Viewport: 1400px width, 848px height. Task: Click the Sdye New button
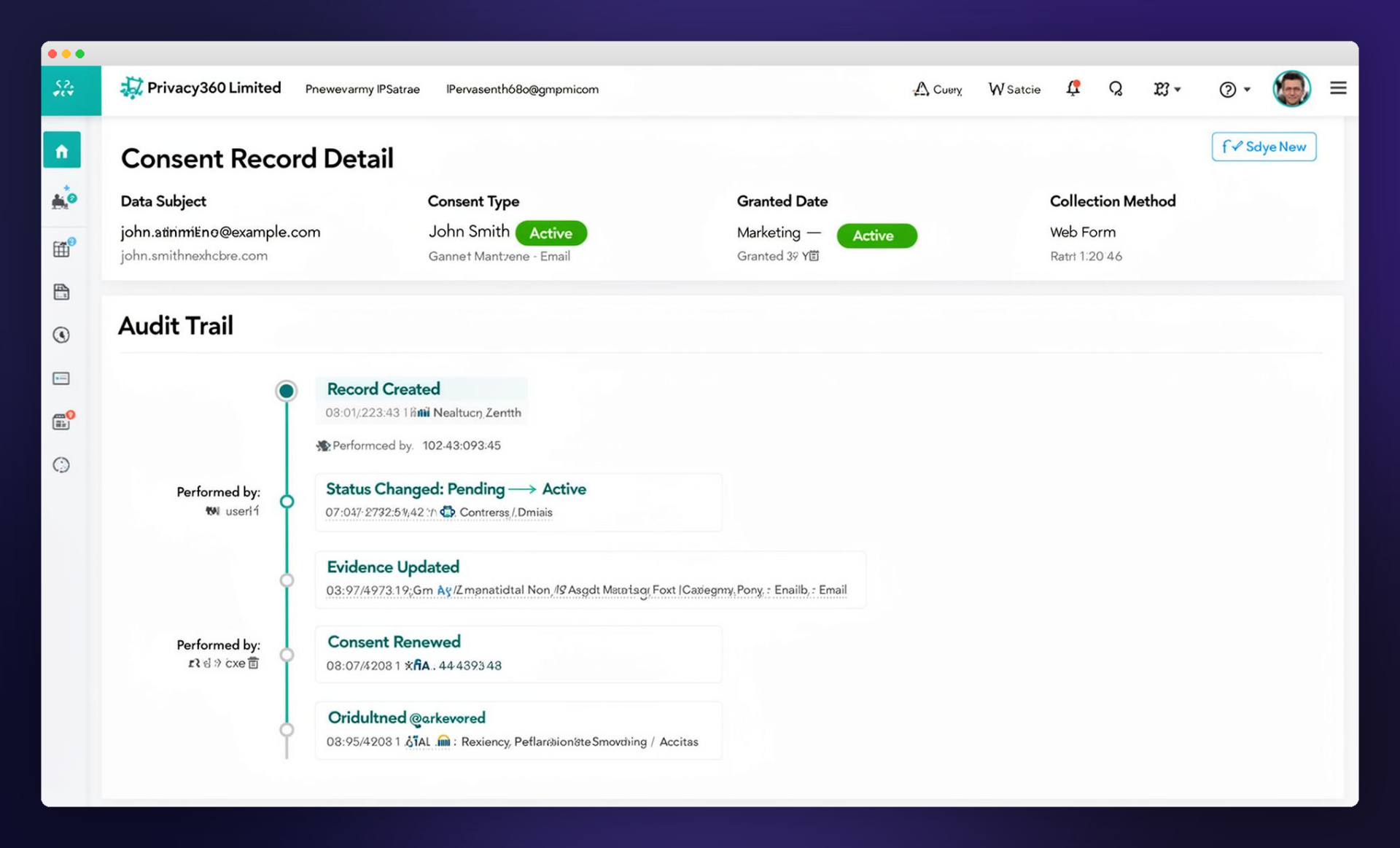(x=1264, y=147)
